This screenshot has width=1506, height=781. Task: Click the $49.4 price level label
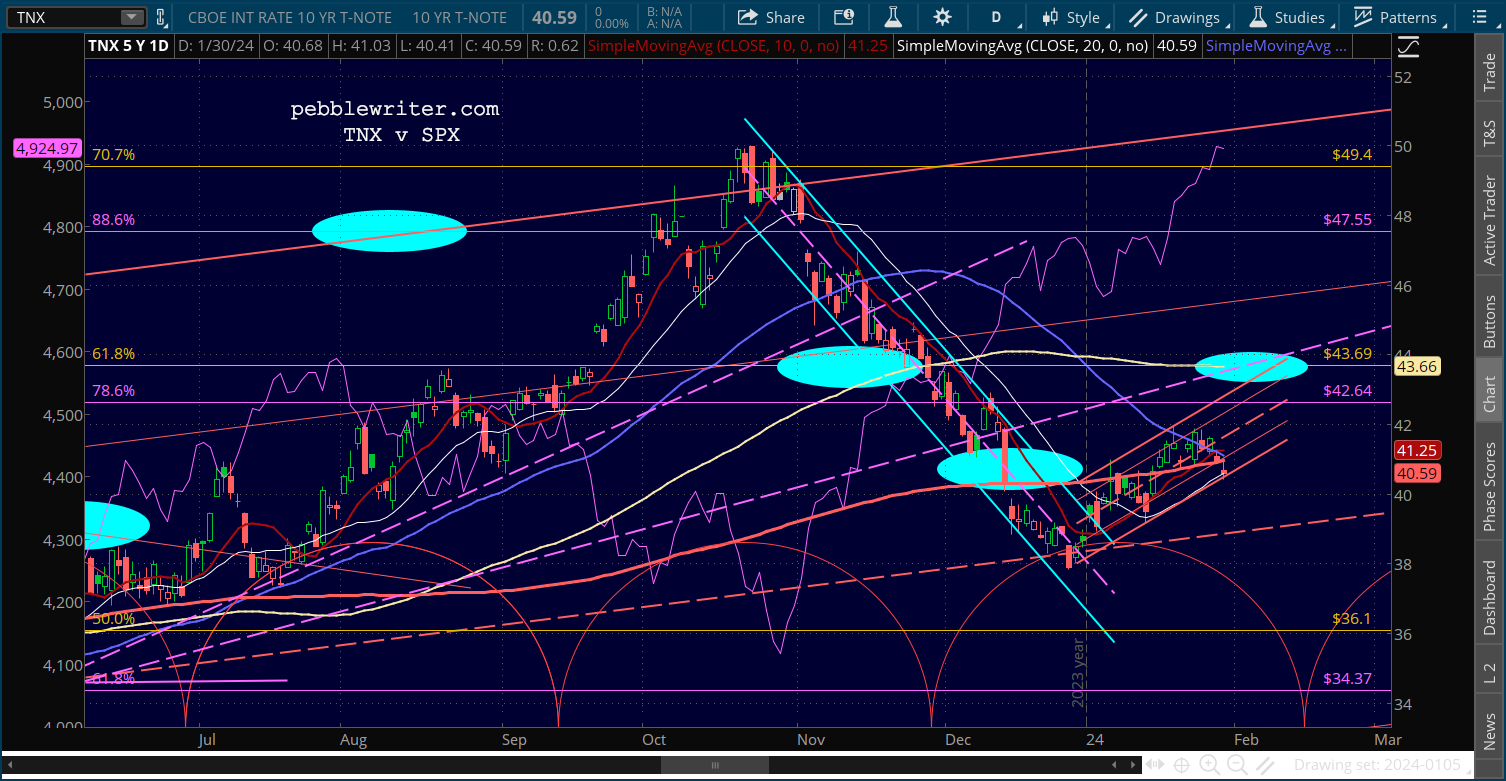point(1351,155)
